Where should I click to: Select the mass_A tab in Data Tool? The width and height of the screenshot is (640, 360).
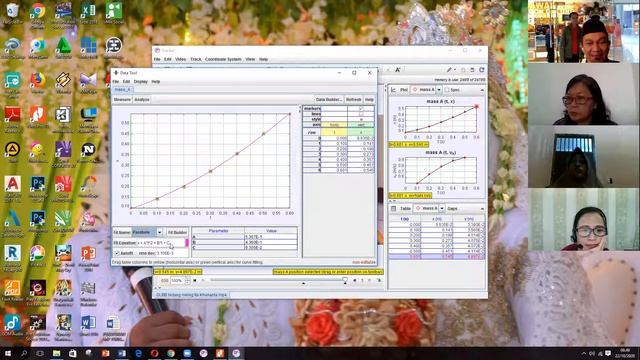click(122, 89)
